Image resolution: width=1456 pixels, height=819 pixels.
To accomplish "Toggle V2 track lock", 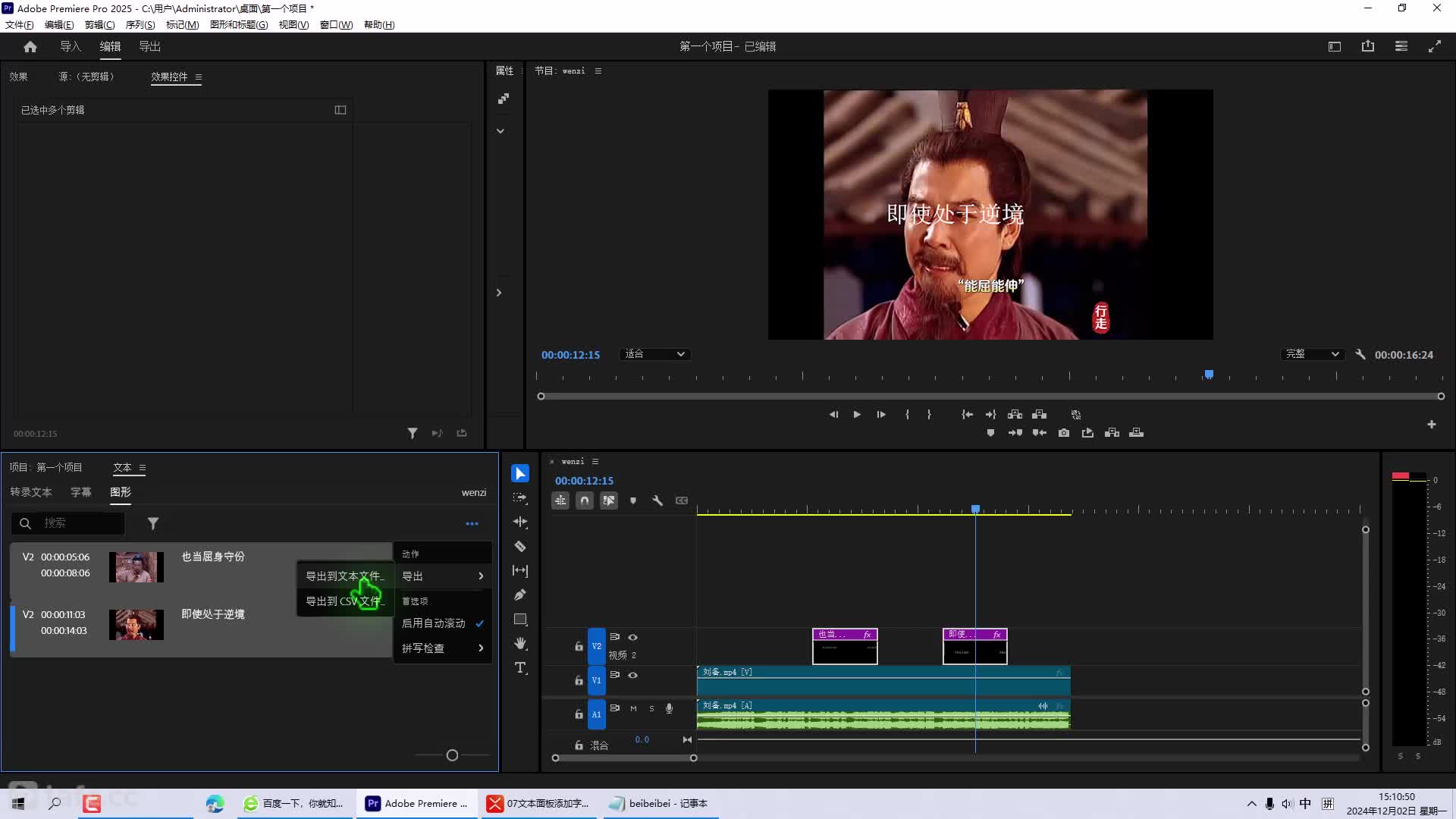I will click(x=579, y=647).
